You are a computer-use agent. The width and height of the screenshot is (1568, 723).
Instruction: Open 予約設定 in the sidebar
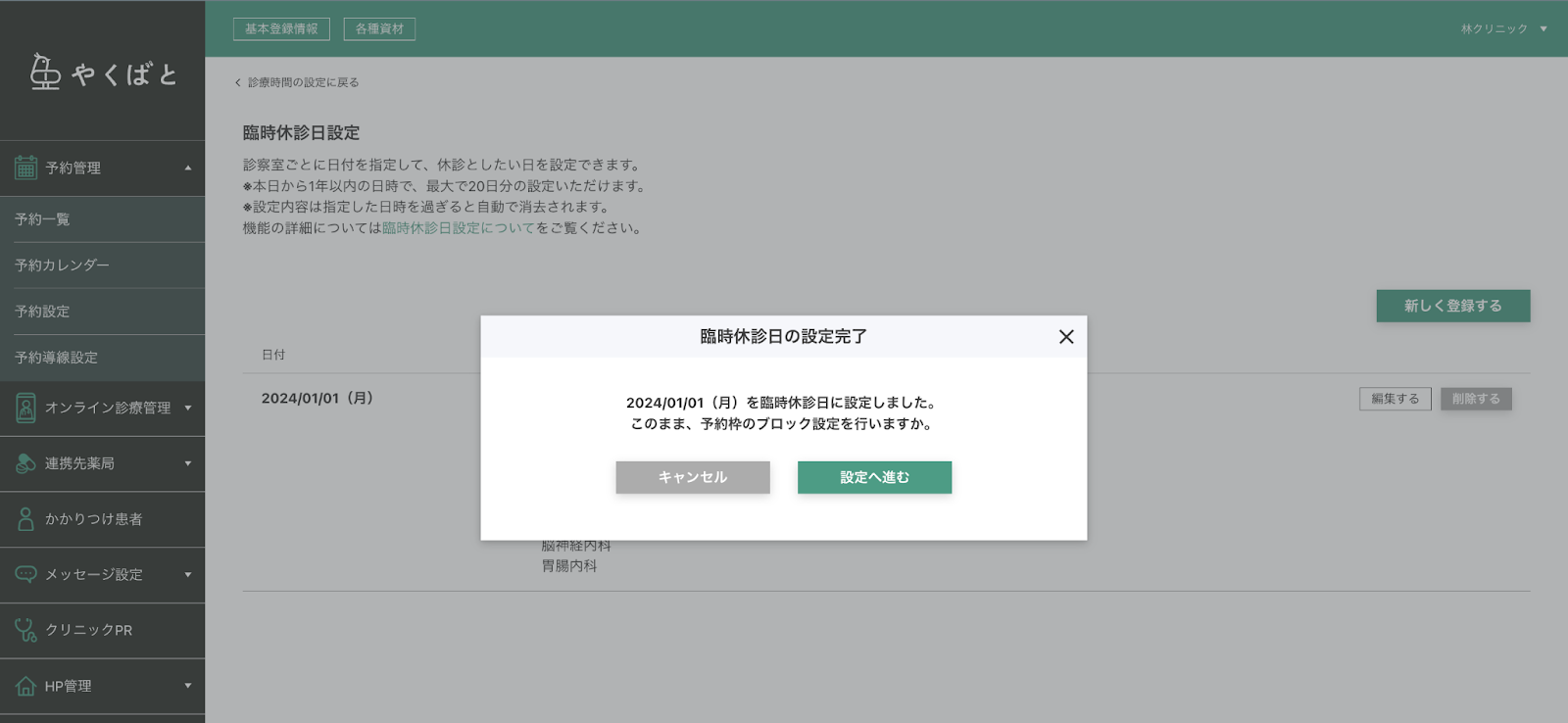103,312
